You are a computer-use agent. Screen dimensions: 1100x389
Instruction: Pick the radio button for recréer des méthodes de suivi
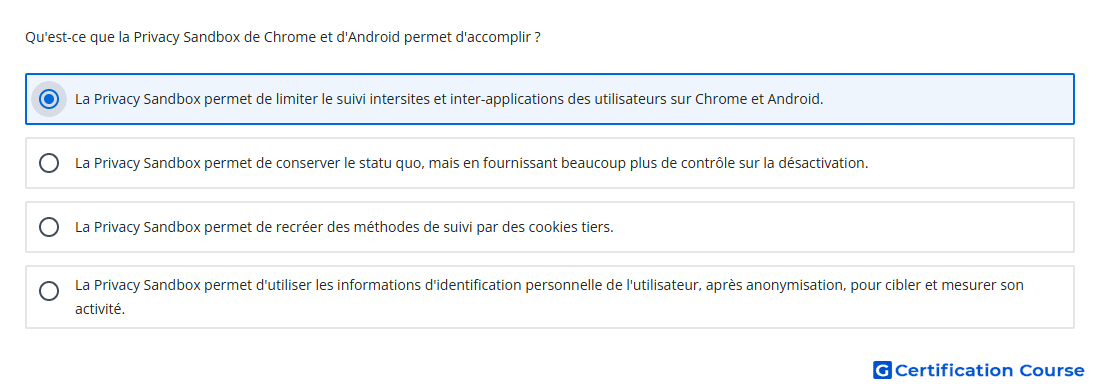coord(48,227)
